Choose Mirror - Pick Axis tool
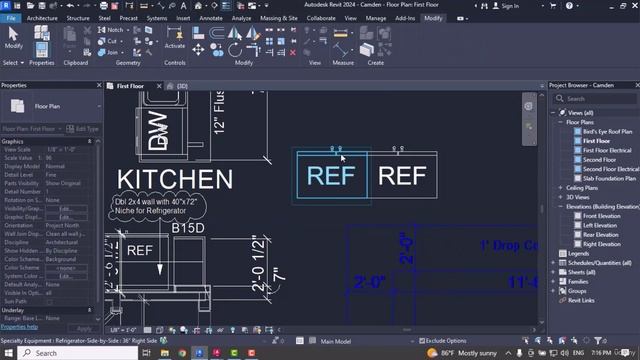The image size is (640, 360). pos(235,33)
